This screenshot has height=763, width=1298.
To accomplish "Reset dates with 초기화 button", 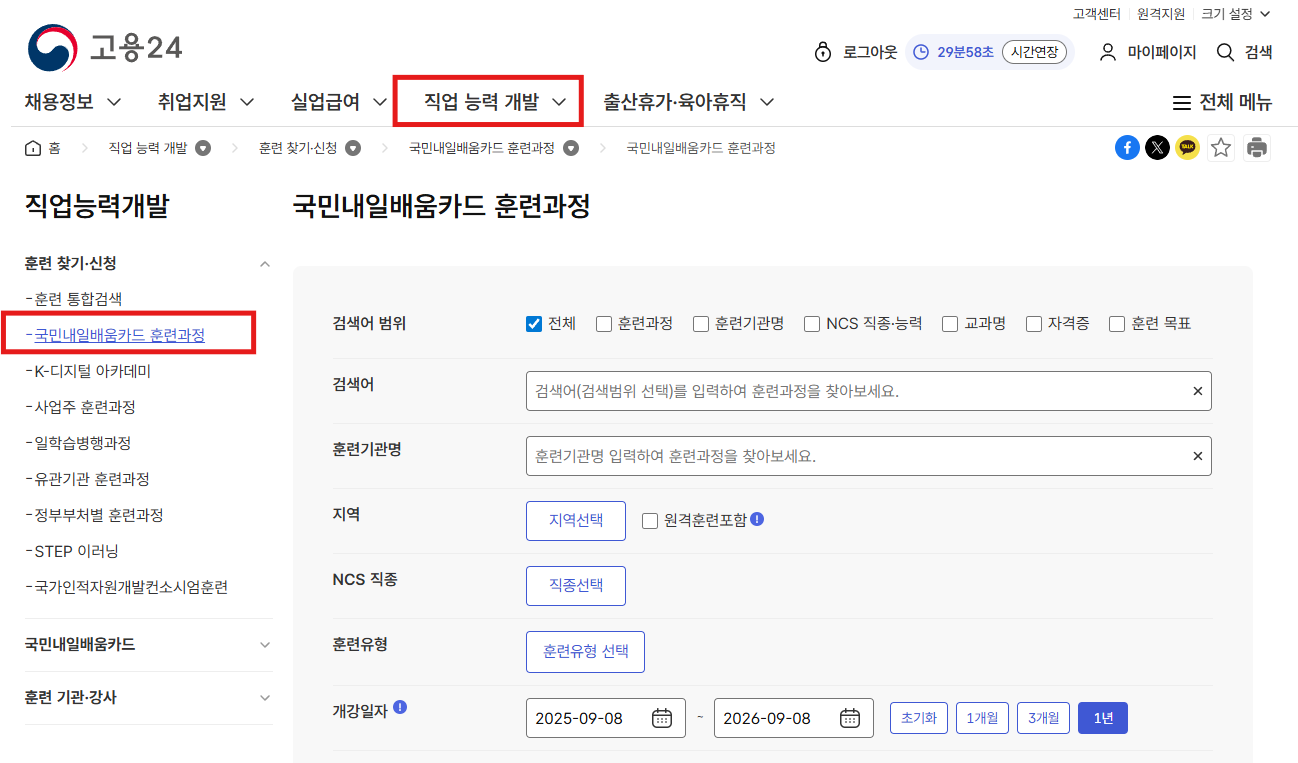I will coord(918,718).
